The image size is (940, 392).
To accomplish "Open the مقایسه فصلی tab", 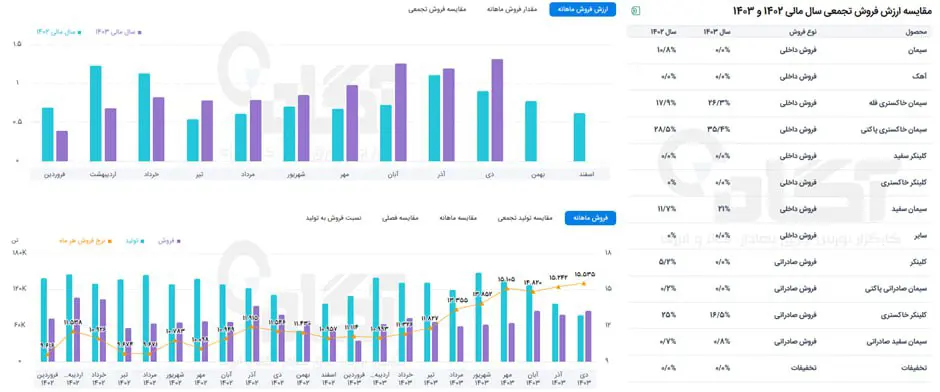I will [400, 218].
